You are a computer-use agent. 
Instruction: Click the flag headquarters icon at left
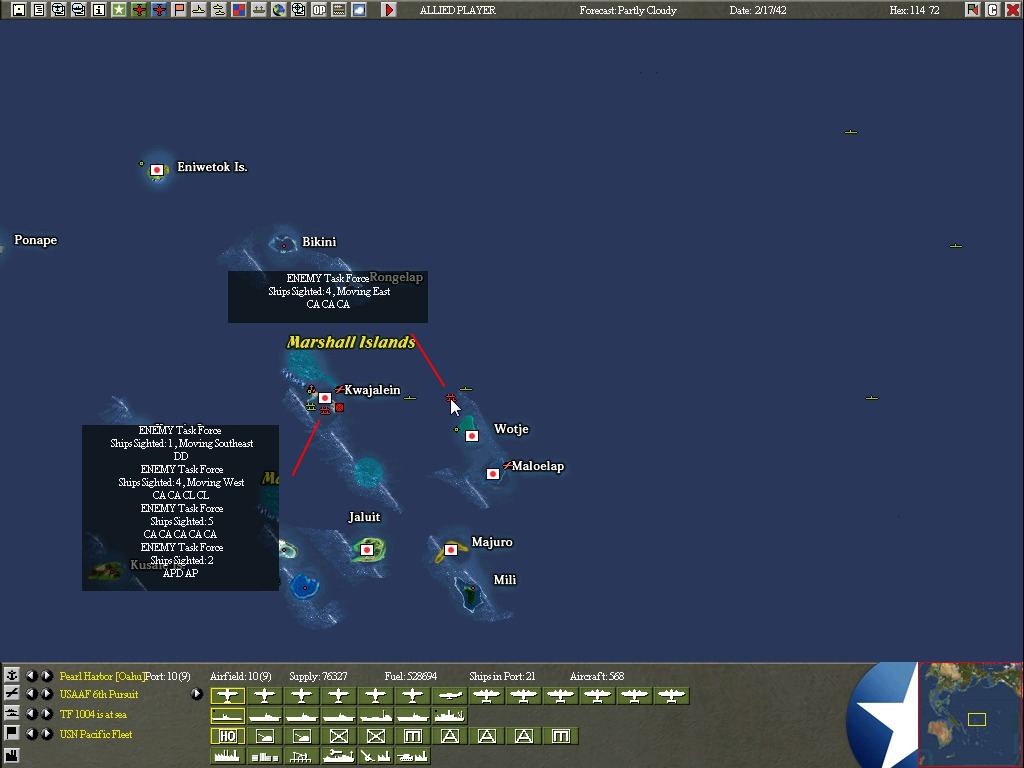tap(12, 733)
